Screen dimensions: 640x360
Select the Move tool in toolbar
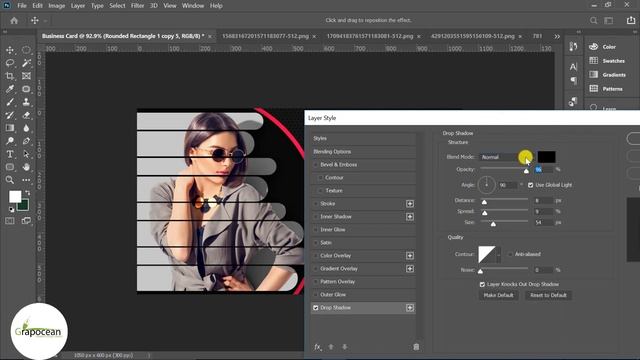10,50
